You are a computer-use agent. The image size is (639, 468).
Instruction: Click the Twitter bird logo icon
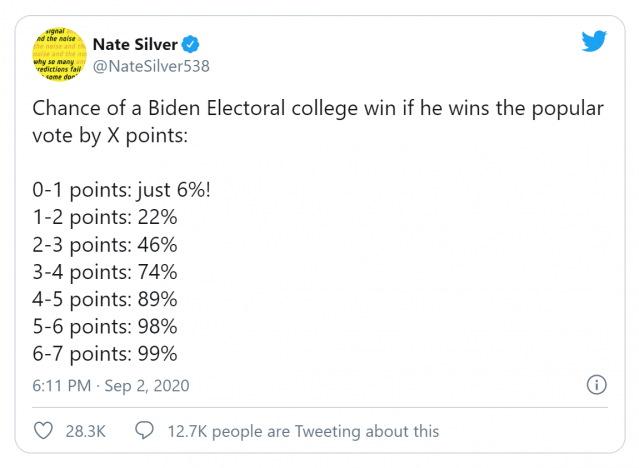tap(594, 41)
